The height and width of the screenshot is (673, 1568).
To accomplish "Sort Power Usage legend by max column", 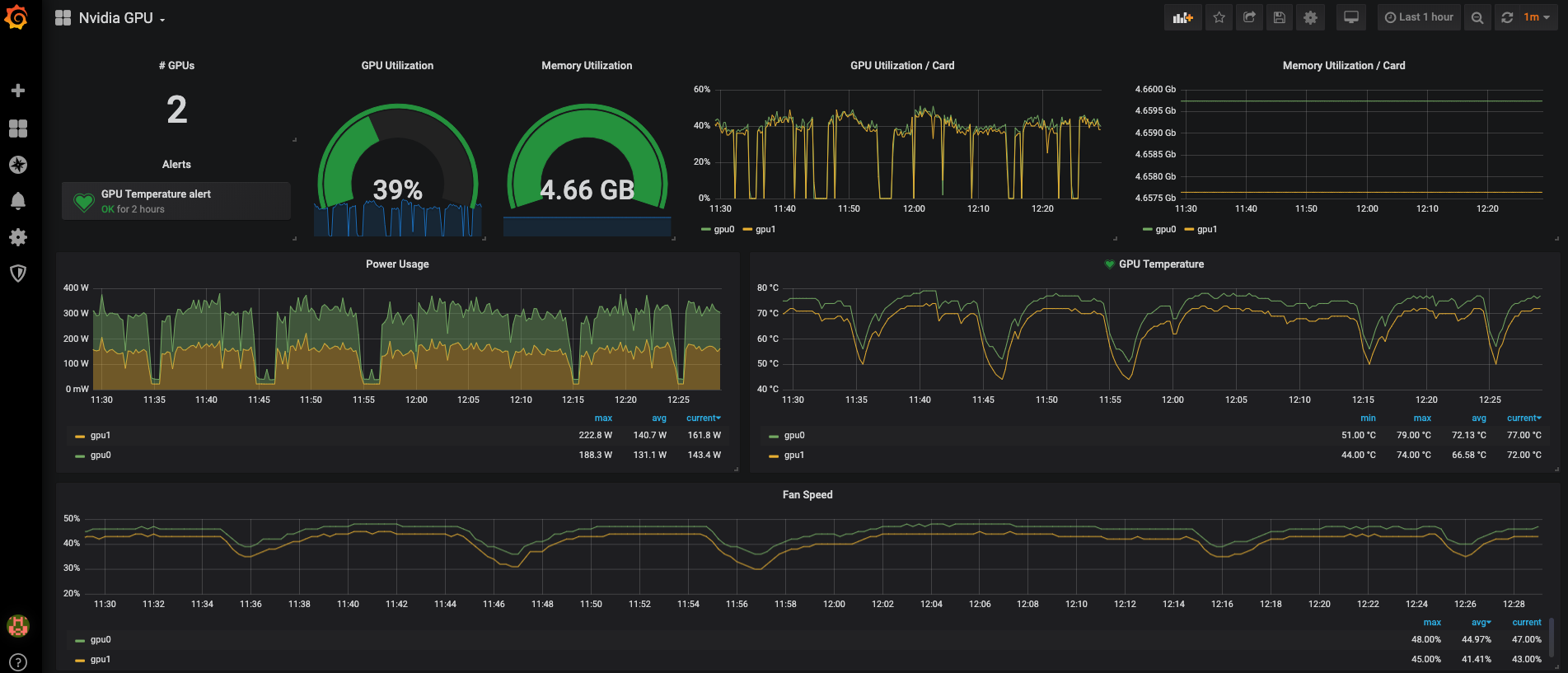I will pos(603,418).
